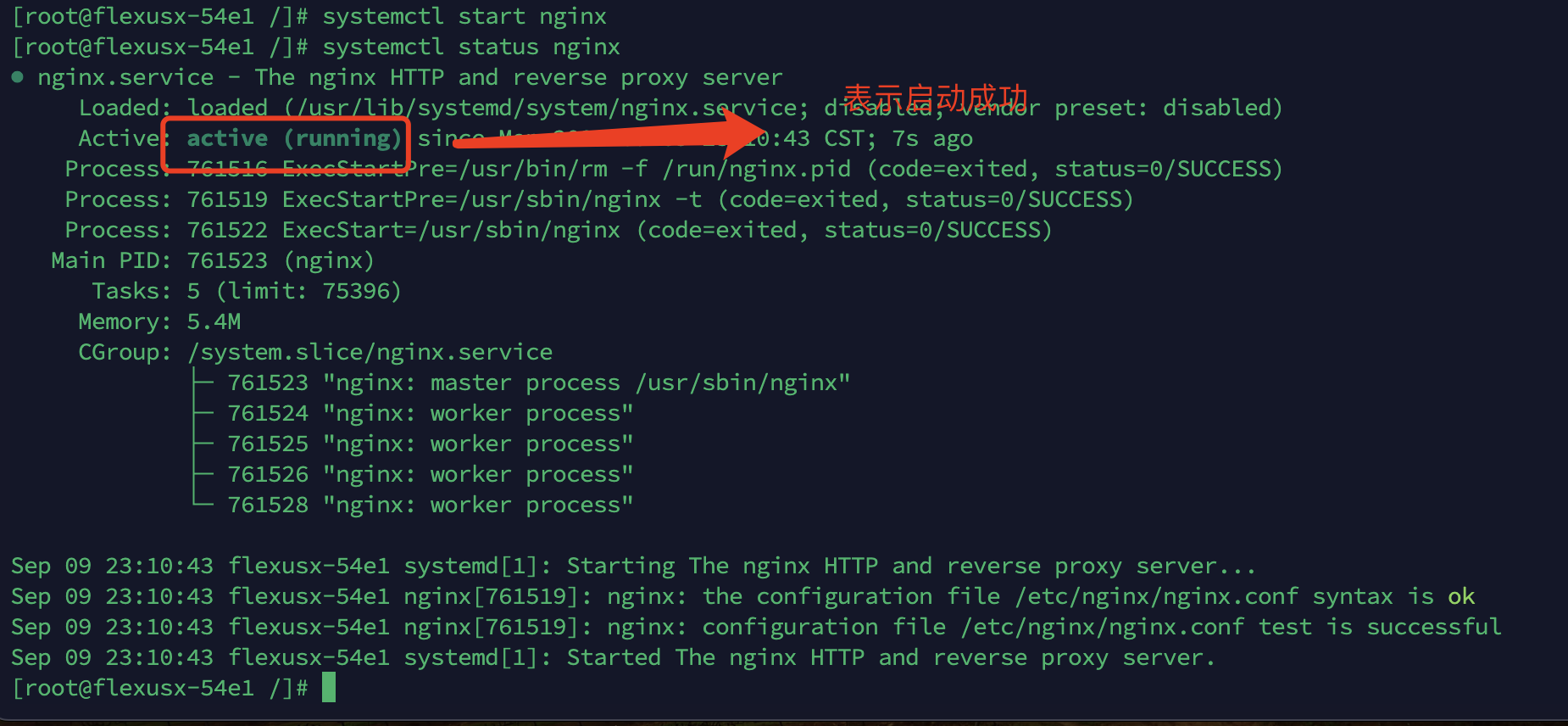Click the highlighted "active (running)" status
This screenshot has height=726, width=1568.
pyautogui.click(x=293, y=138)
